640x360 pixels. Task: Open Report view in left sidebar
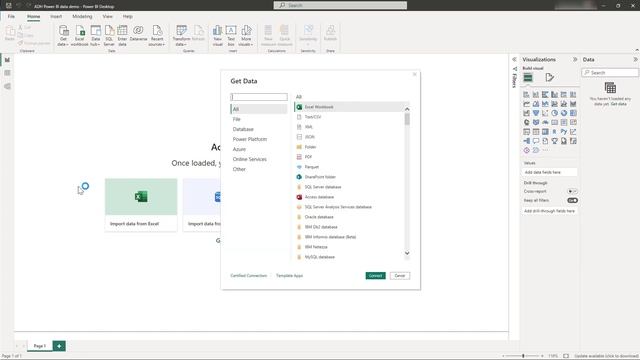click(x=7, y=60)
